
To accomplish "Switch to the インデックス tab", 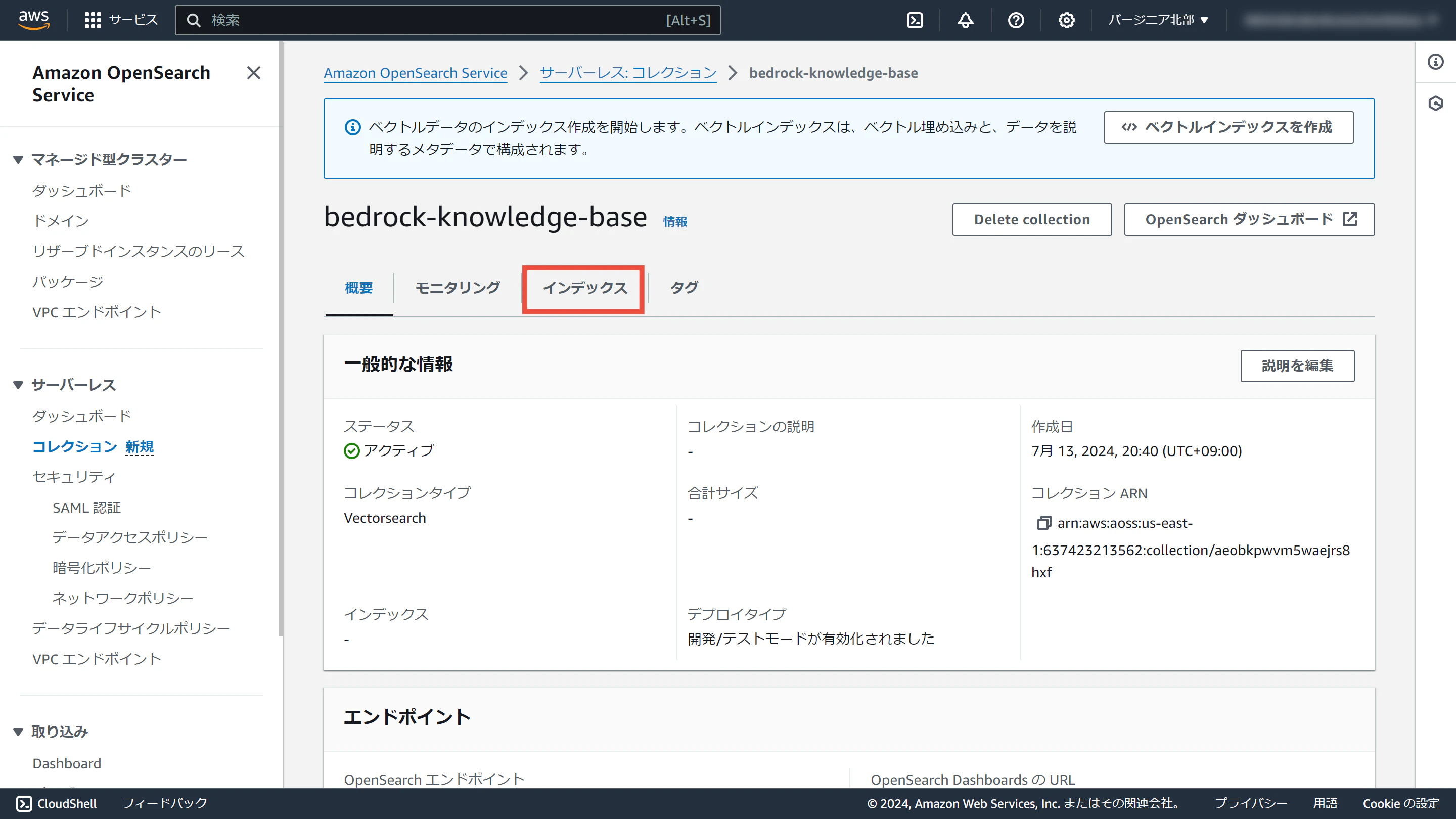I will click(x=585, y=288).
